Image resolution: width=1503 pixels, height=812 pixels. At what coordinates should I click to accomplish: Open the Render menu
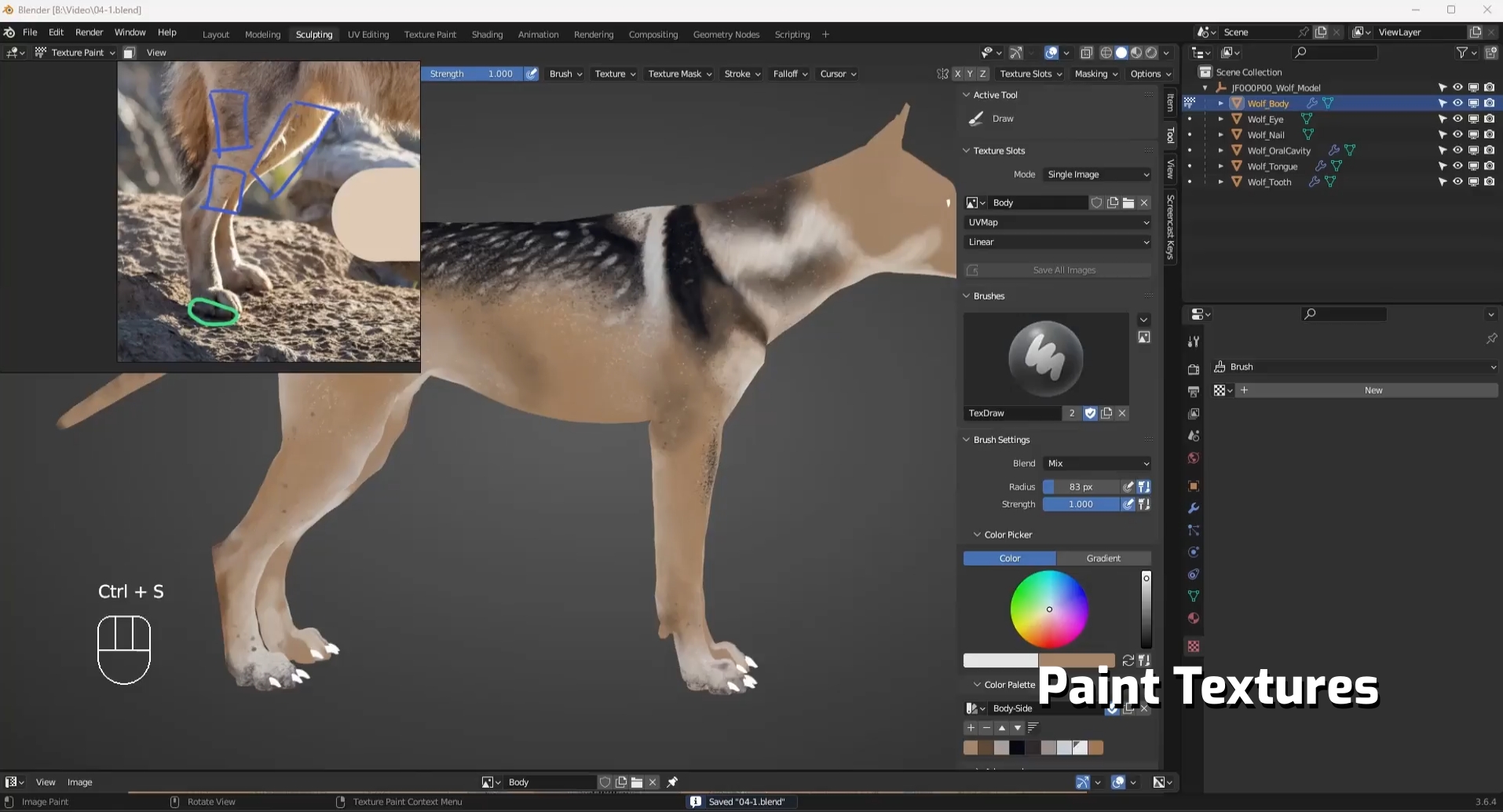89,32
